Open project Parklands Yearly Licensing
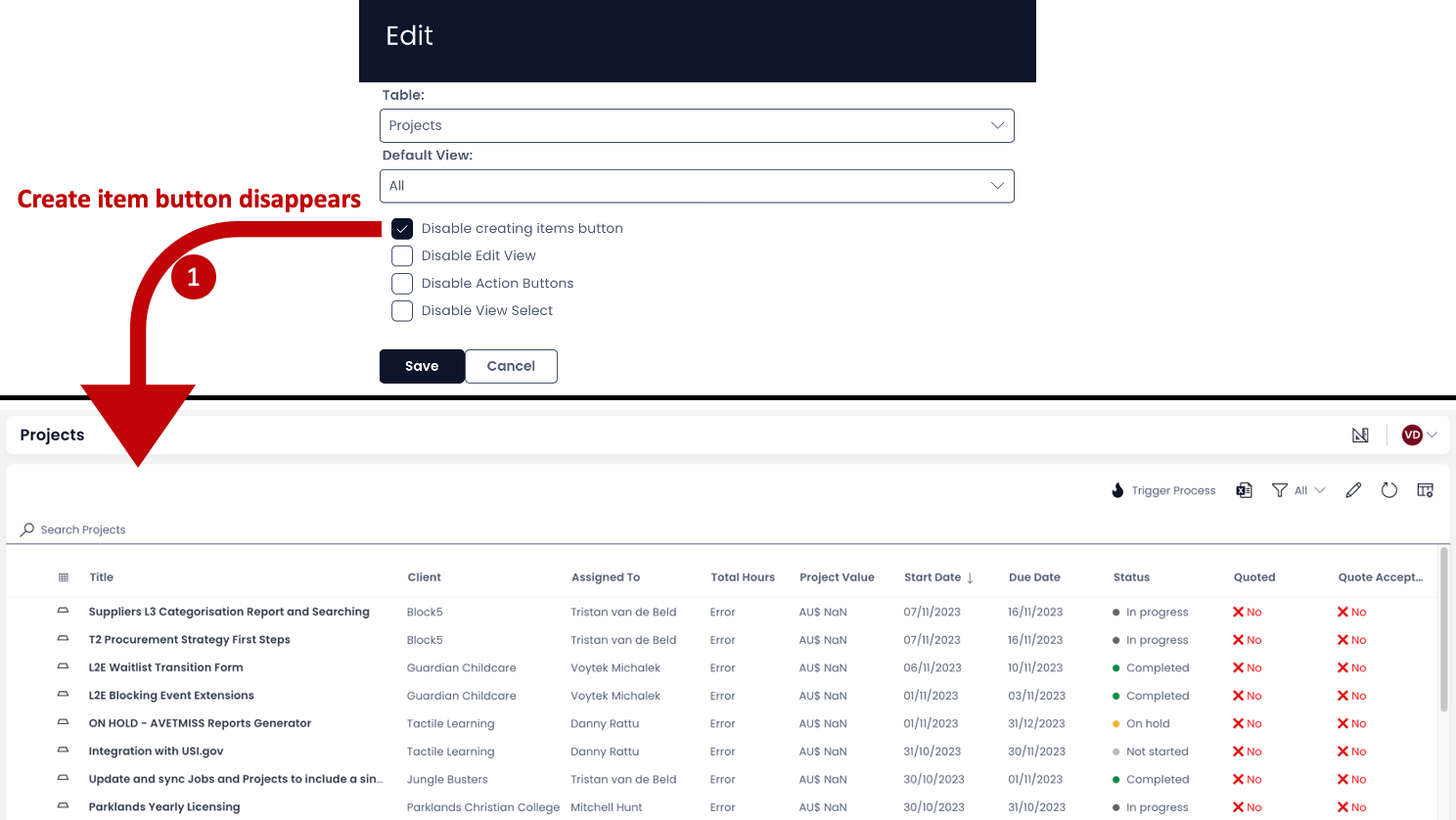This screenshot has height=820, width=1456. click(163, 807)
